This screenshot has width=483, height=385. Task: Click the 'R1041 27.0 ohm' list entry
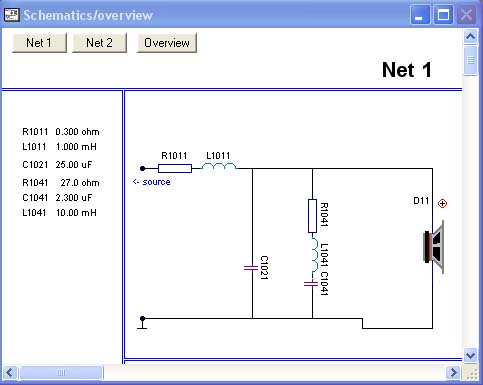(61, 183)
